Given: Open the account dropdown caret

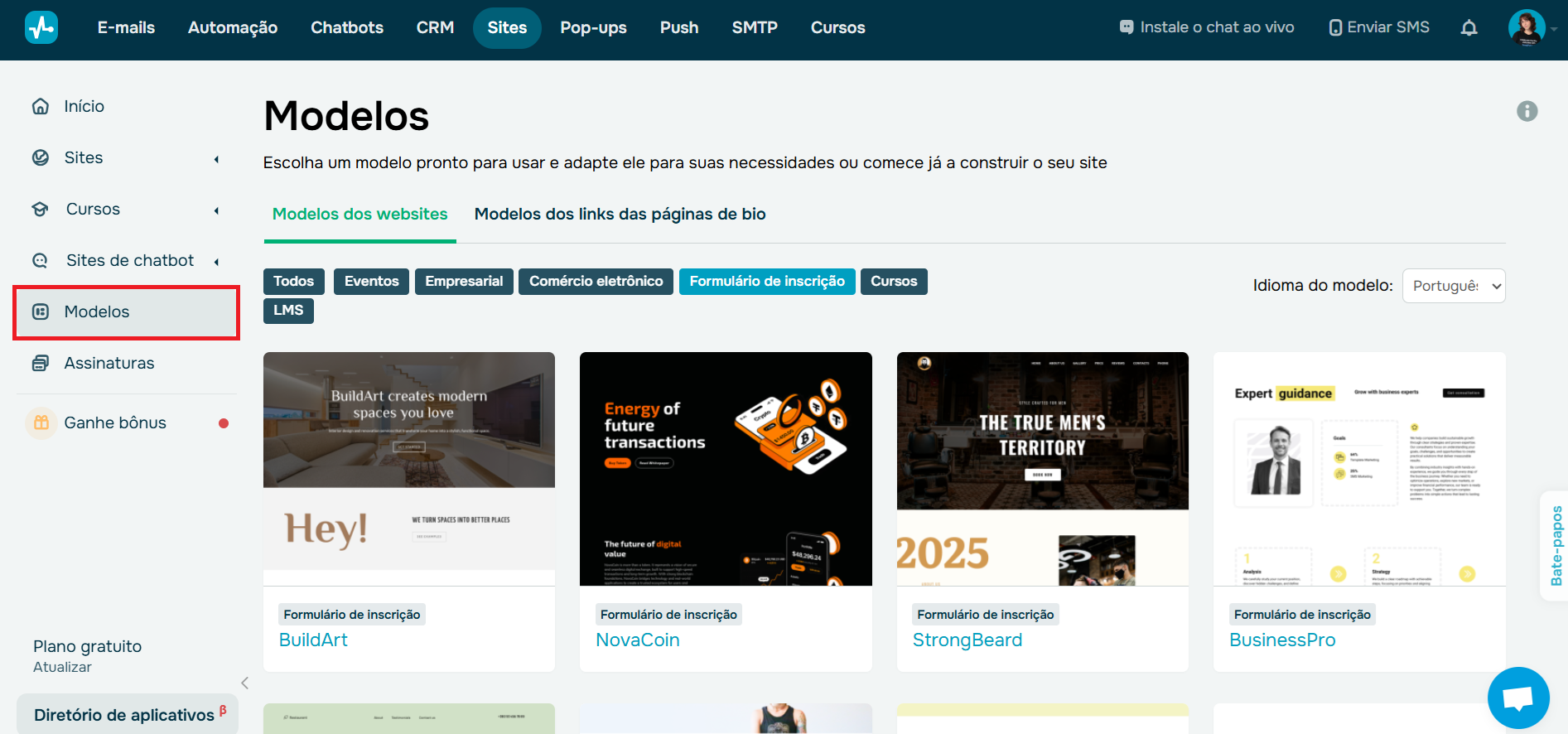Looking at the screenshot, I should click(1553, 29).
